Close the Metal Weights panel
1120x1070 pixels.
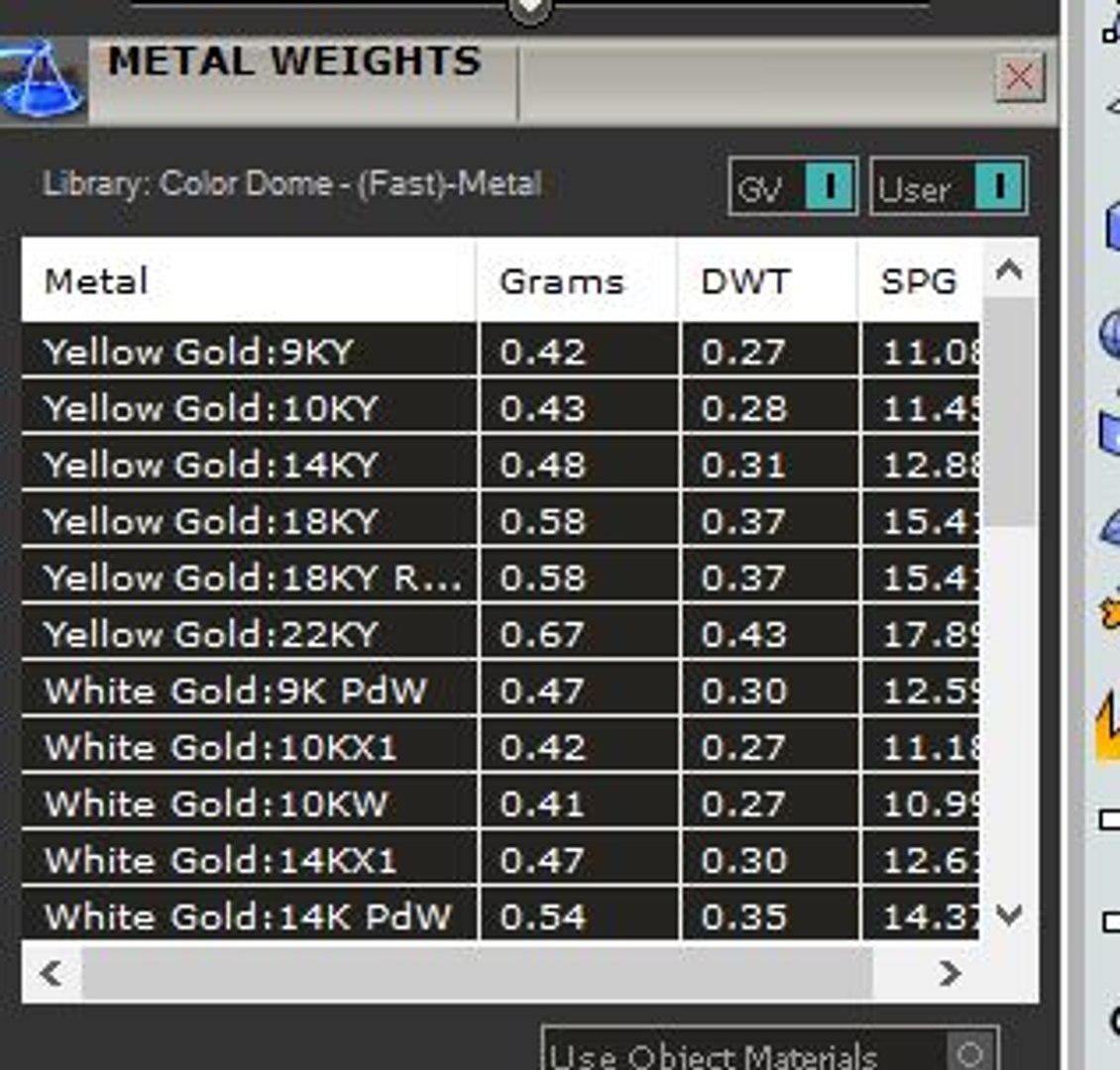(x=1019, y=76)
